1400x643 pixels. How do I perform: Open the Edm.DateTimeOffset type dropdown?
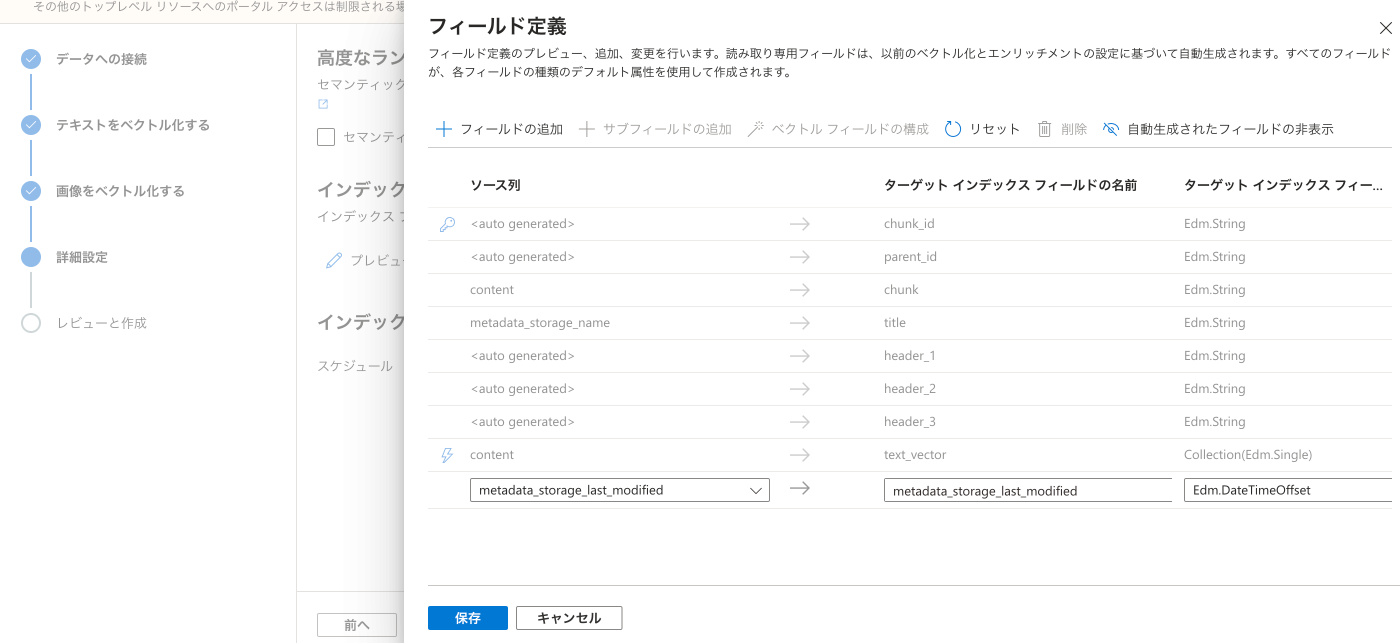pyautogui.click(x=1290, y=490)
